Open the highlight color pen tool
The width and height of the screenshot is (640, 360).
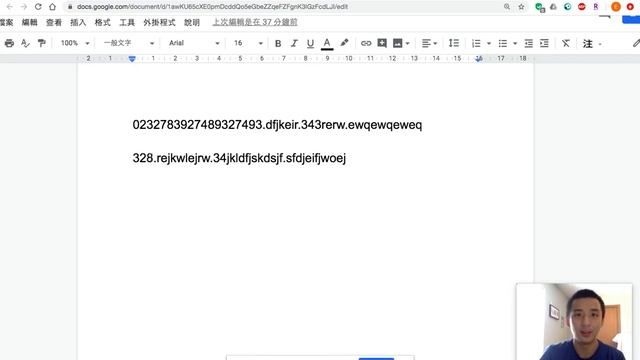(x=344, y=43)
